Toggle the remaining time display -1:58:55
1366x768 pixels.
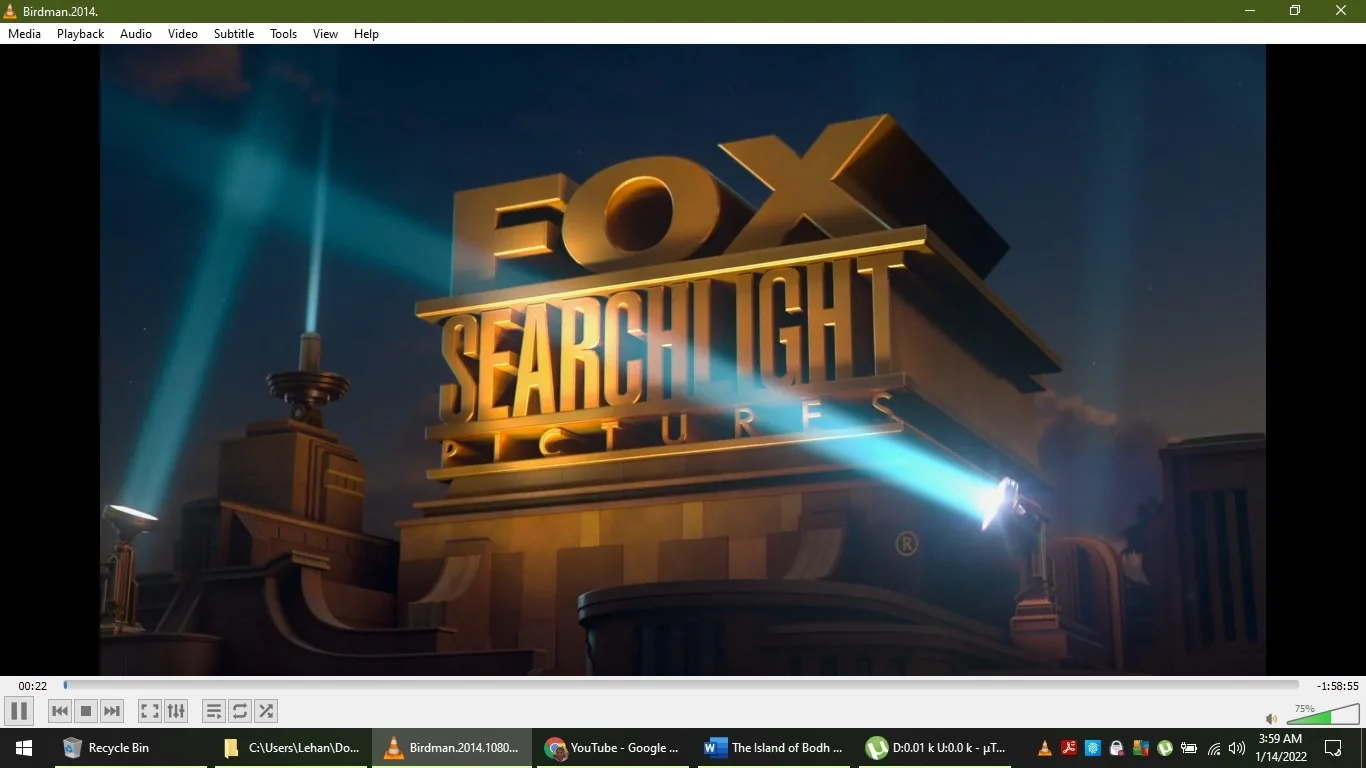click(1338, 686)
